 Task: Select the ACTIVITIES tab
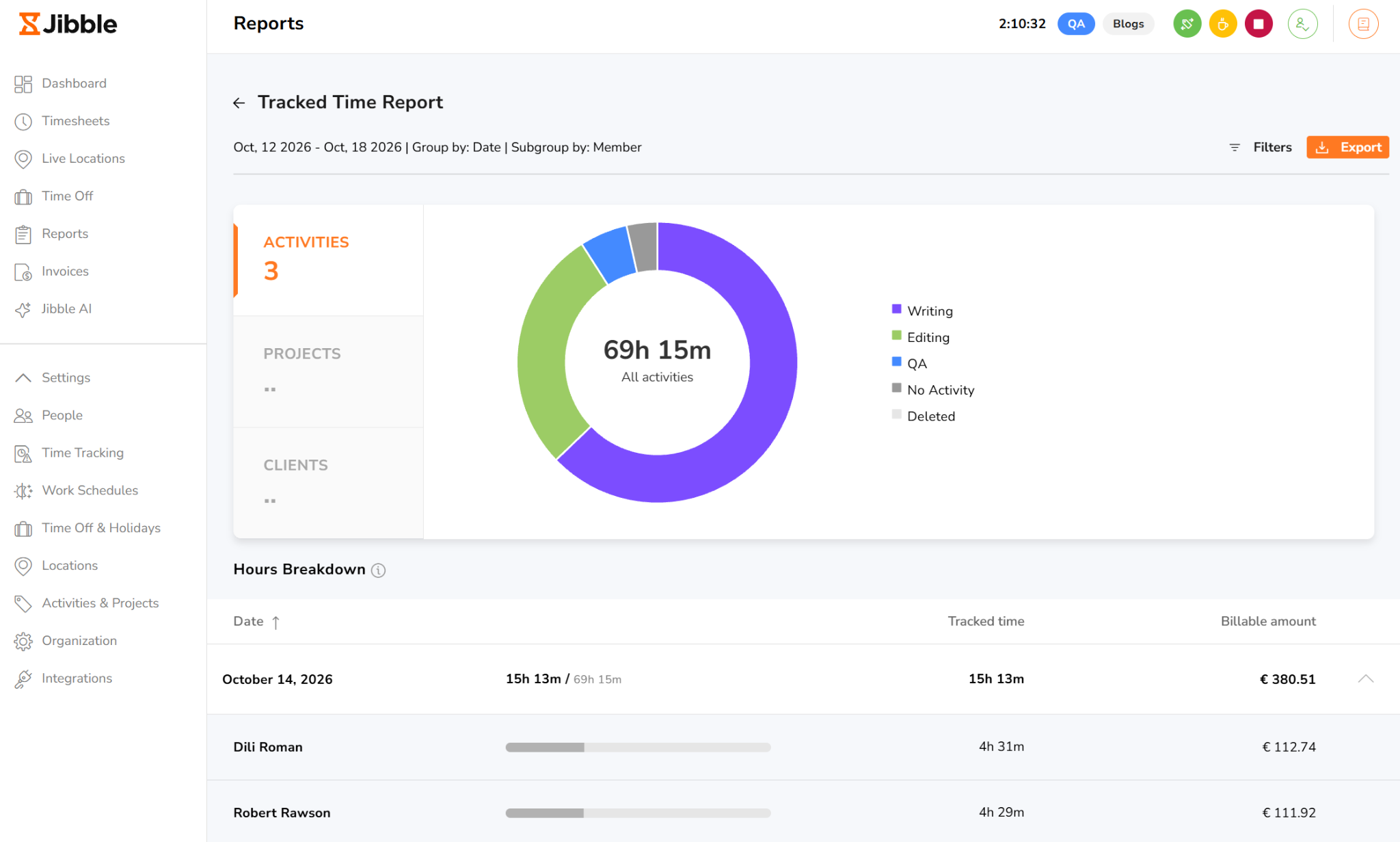(328, 261)
